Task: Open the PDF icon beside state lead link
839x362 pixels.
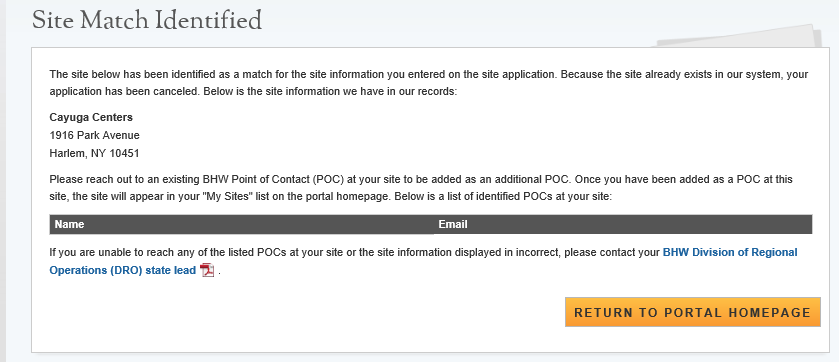Action: pos(207,270)
